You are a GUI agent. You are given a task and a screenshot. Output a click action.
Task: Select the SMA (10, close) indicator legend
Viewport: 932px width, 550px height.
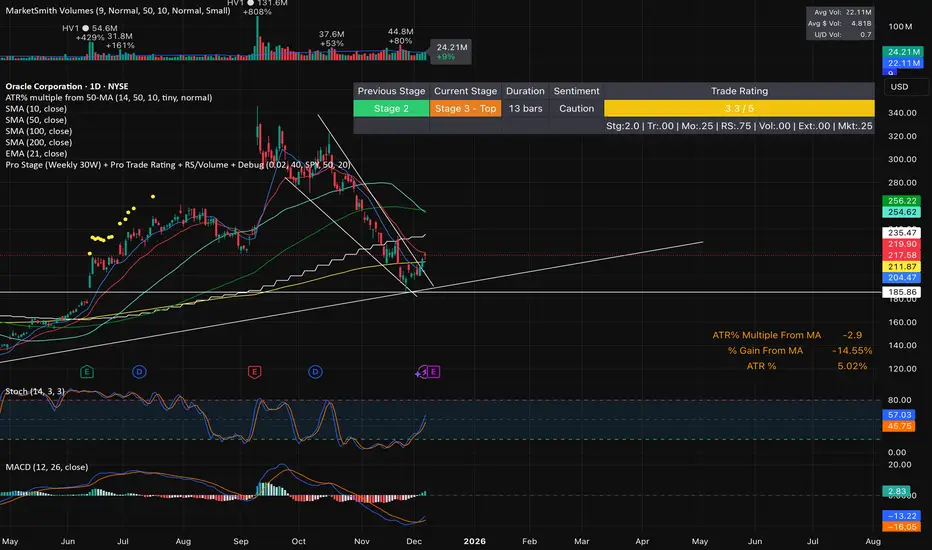(x=36, y=109)
